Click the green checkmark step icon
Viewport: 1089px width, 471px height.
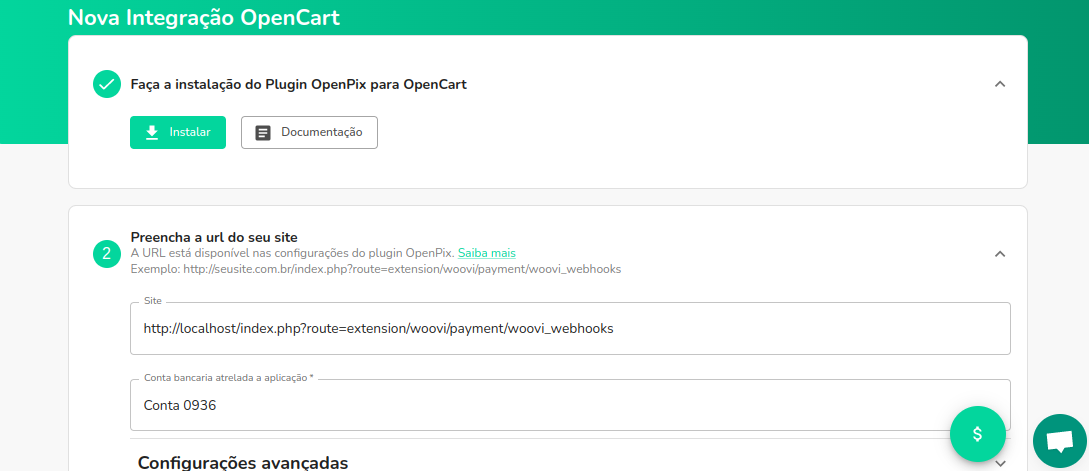(x=107, y=84)
